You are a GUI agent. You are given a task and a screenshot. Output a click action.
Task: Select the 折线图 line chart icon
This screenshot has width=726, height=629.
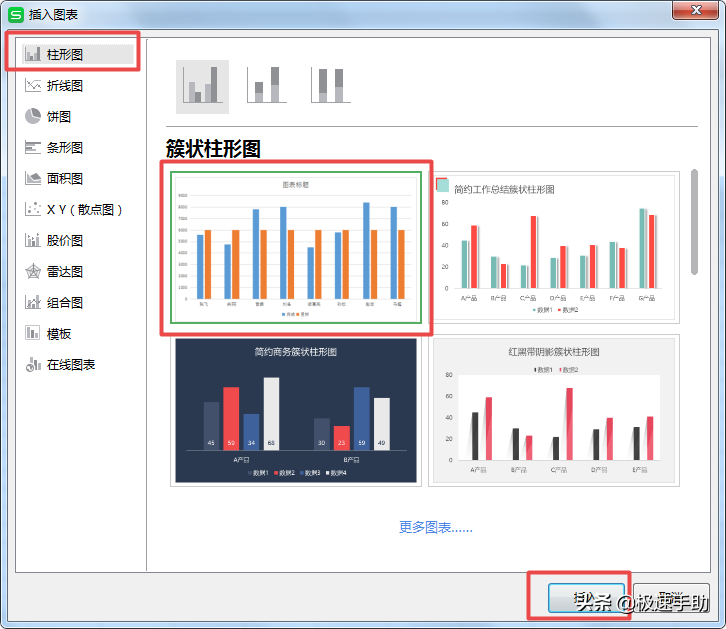pyautogui.click(x=33, y=86)
